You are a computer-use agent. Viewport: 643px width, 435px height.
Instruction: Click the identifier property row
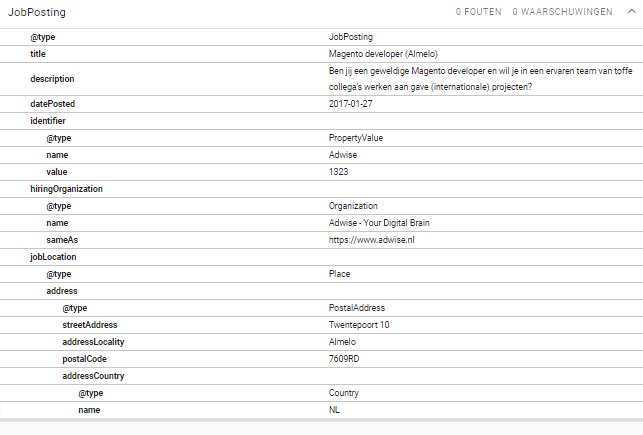pyautogui.click(x=51, y=121)
